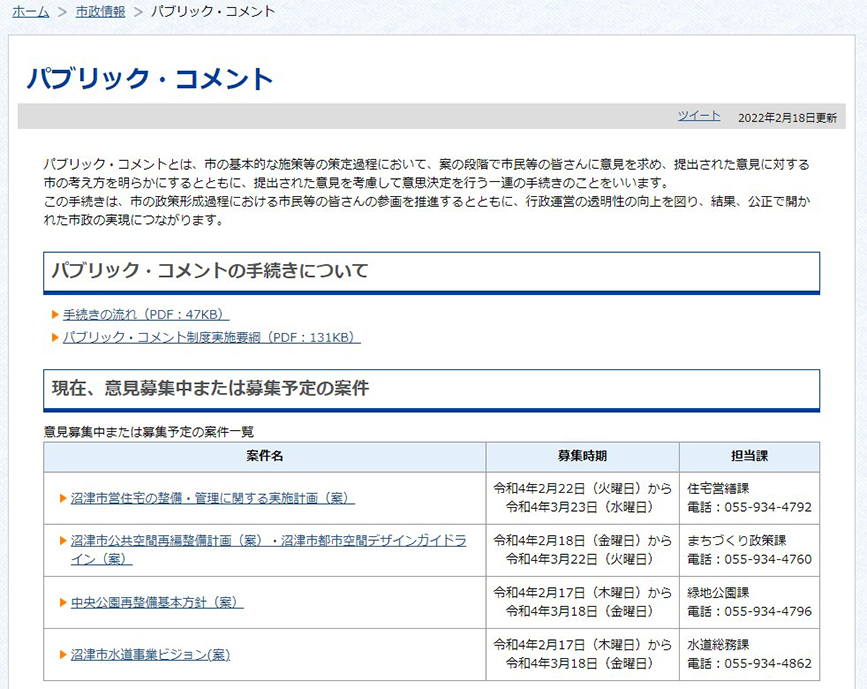Open 市政情報 breadcrumb link

coord(100,11)
